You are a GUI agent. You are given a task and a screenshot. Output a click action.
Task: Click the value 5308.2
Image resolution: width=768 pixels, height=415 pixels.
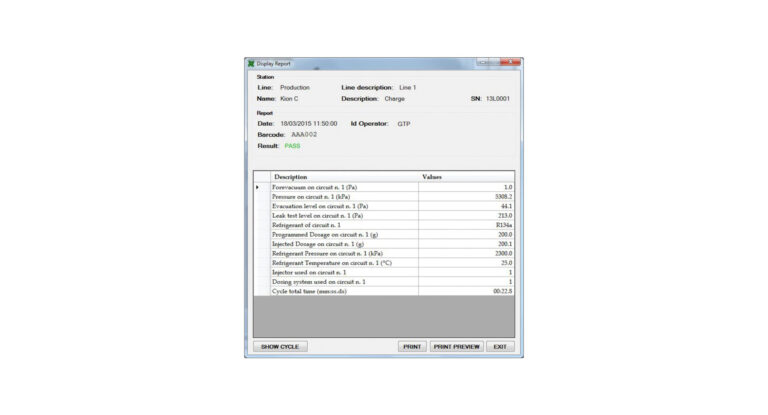point(504,196)
